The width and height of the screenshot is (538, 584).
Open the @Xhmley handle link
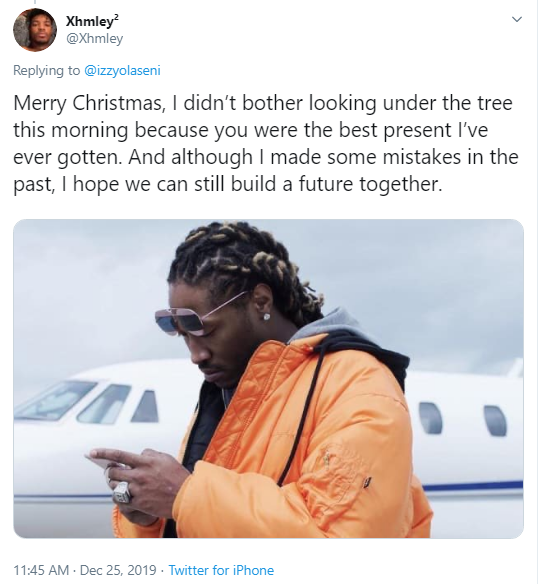(x=94, y=38)
